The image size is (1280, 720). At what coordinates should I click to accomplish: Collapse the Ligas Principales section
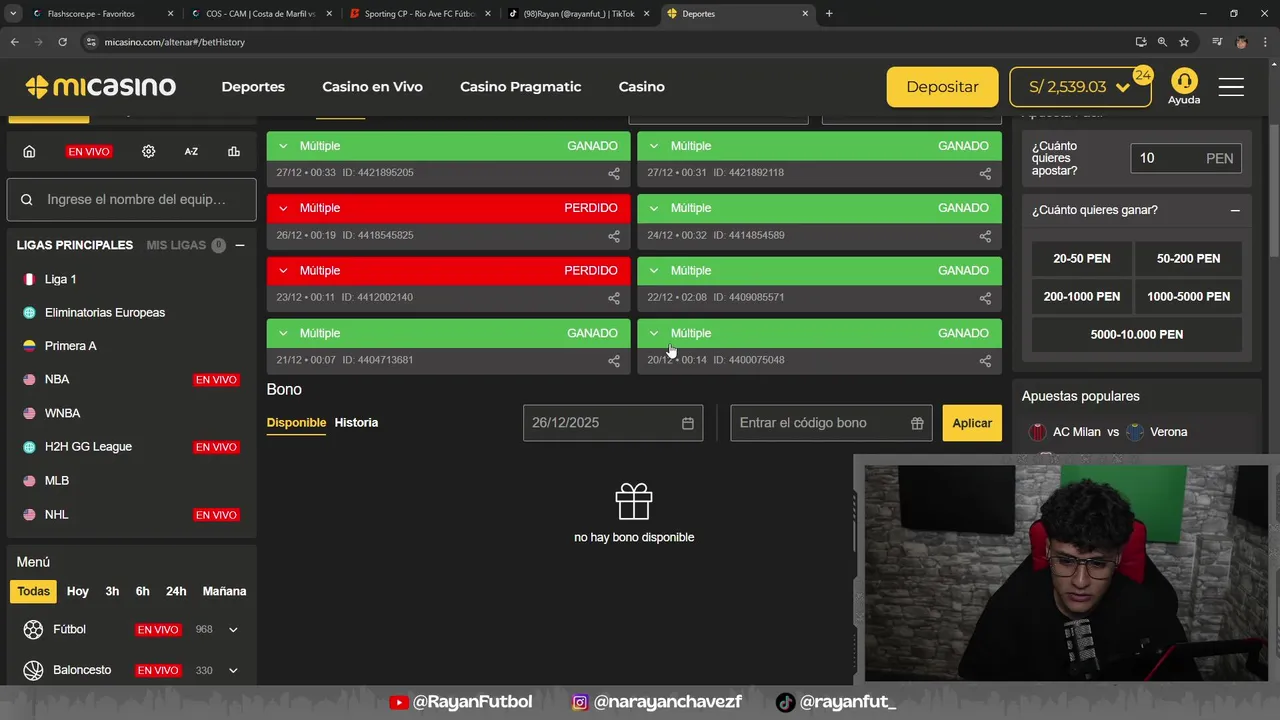240,245
